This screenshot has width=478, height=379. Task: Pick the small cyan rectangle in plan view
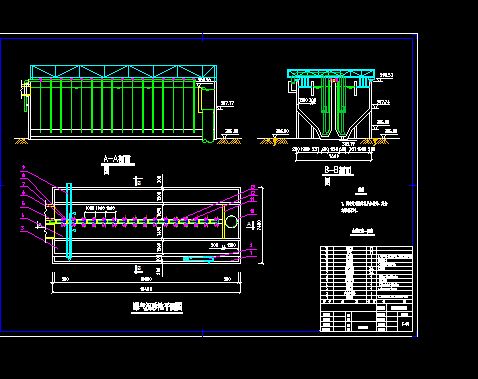pyautogui.click(x=199, y=259)
